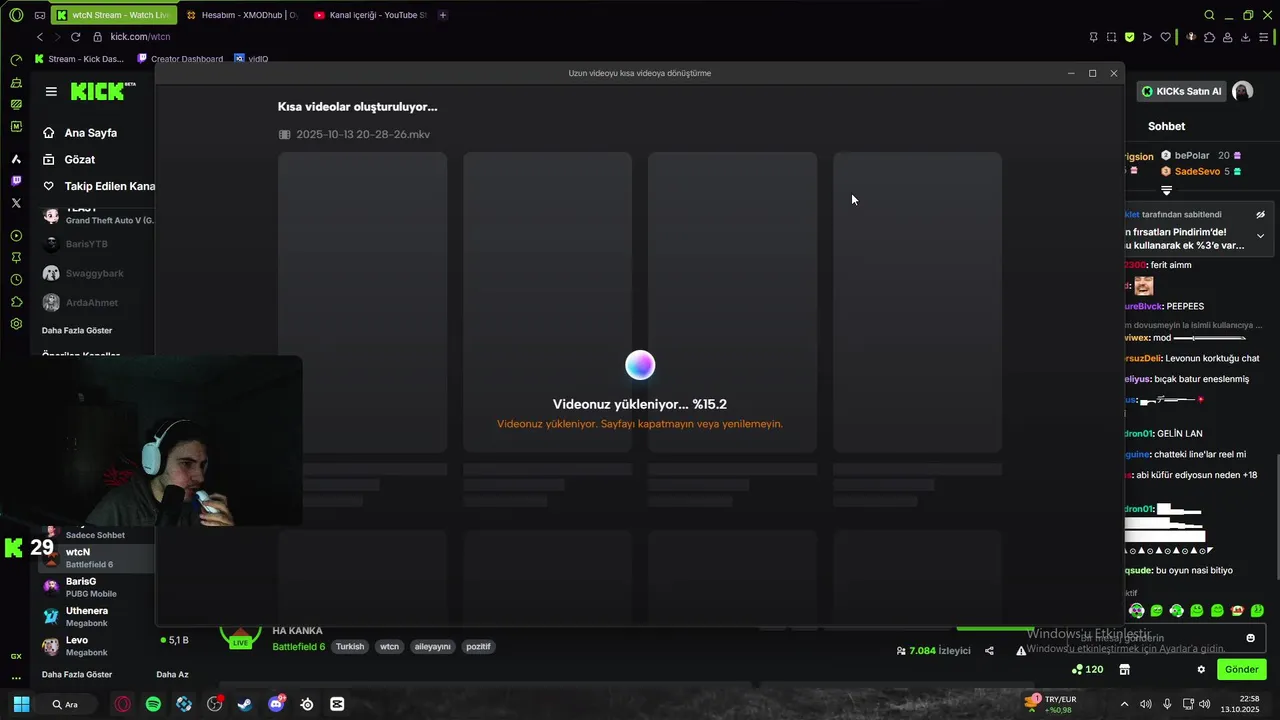This screenshot has width=1280, height=720.
Task: Open Ana Sayfa in Kick sidebar
Action: click(x=80, y=133)
